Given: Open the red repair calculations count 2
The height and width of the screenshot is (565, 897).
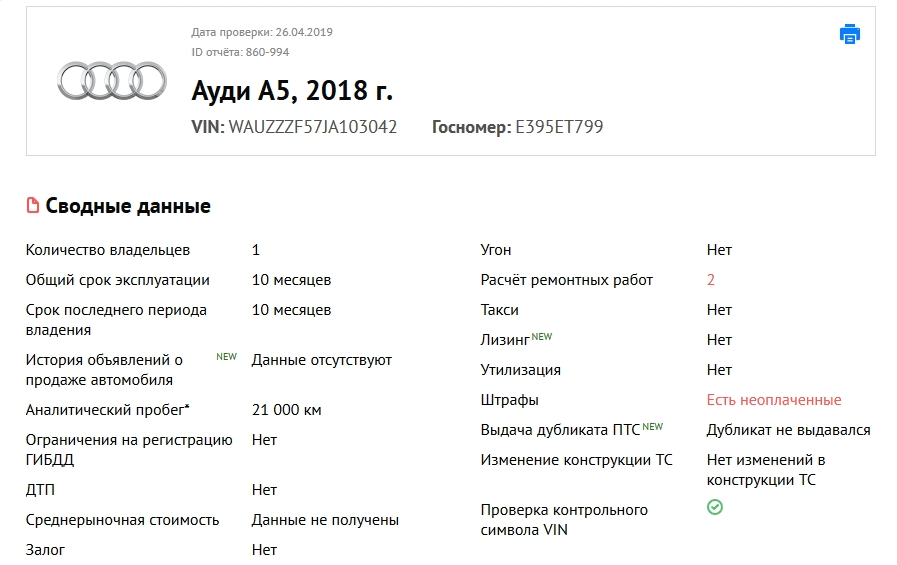Looking at the screenshot, I should tap(711, 280).
